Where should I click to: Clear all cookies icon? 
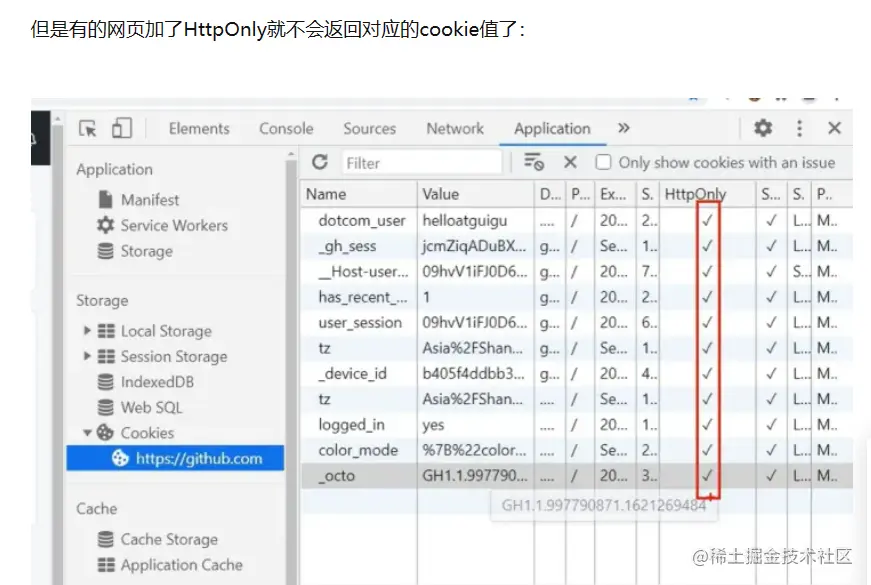[x=534, y=162]
